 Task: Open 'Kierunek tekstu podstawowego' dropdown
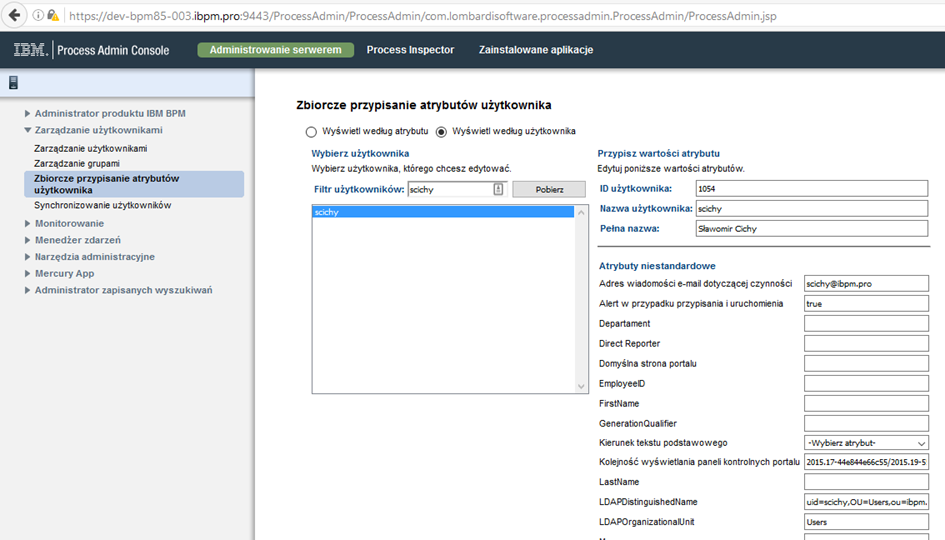pos(866,443)
